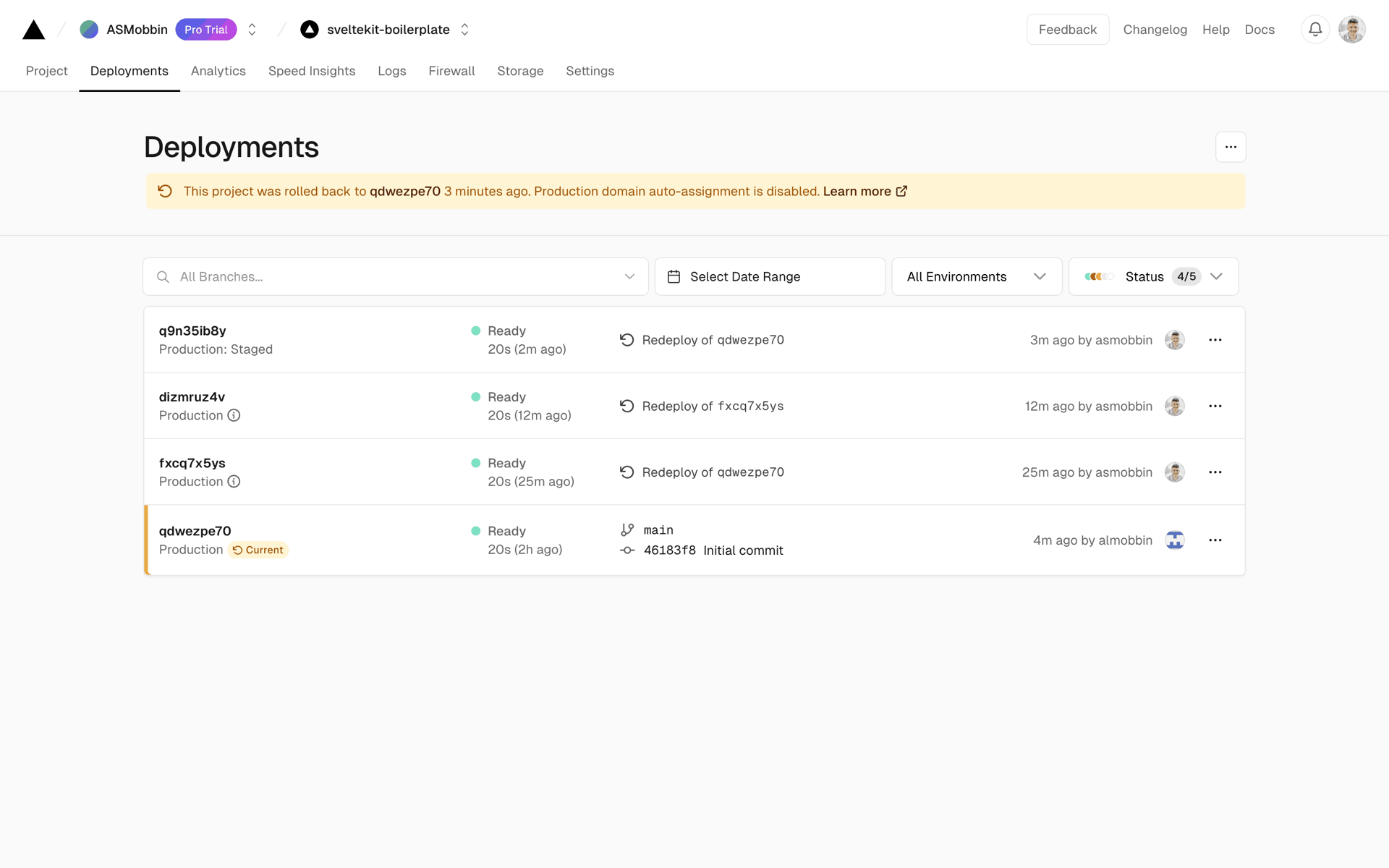Open the Feedback button

pos(1068,30)
